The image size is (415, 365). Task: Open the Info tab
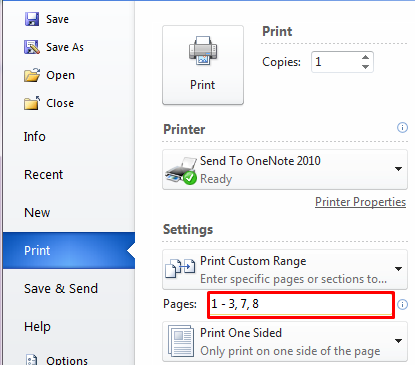[x=34, y=137]
